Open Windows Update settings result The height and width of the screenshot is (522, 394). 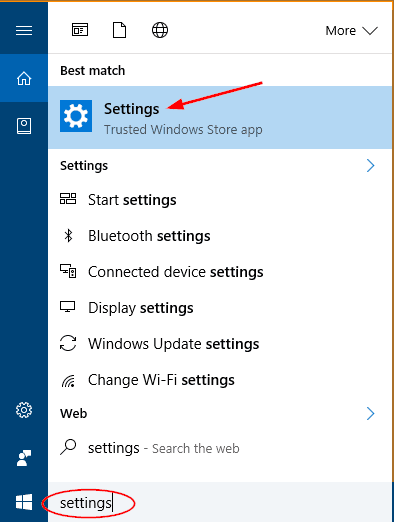tap(220, 344)
